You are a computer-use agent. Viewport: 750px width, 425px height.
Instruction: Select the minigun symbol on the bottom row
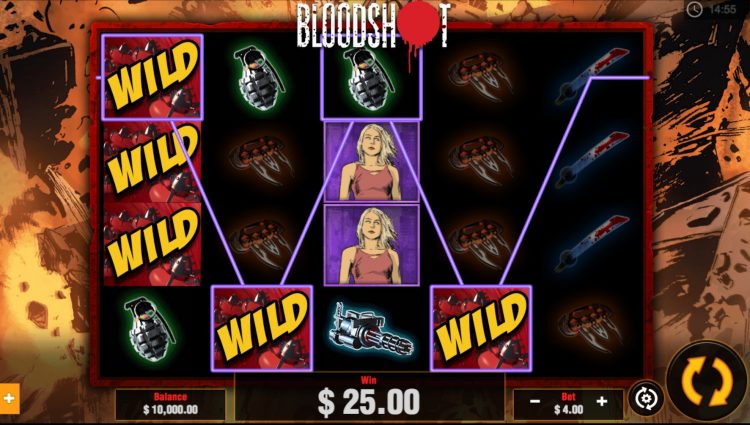coord(371,329)
